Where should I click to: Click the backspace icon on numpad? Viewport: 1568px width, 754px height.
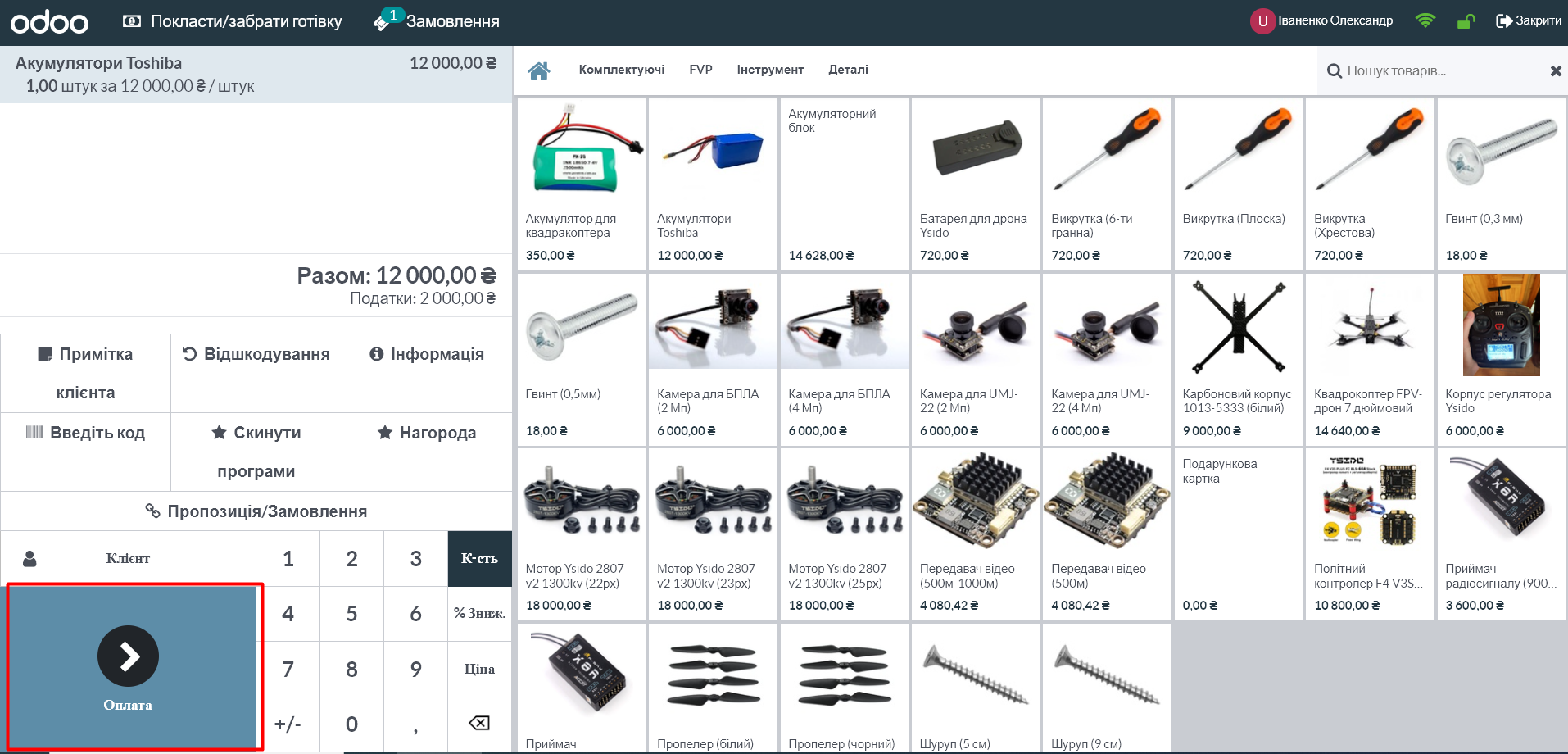coord(478,723)
